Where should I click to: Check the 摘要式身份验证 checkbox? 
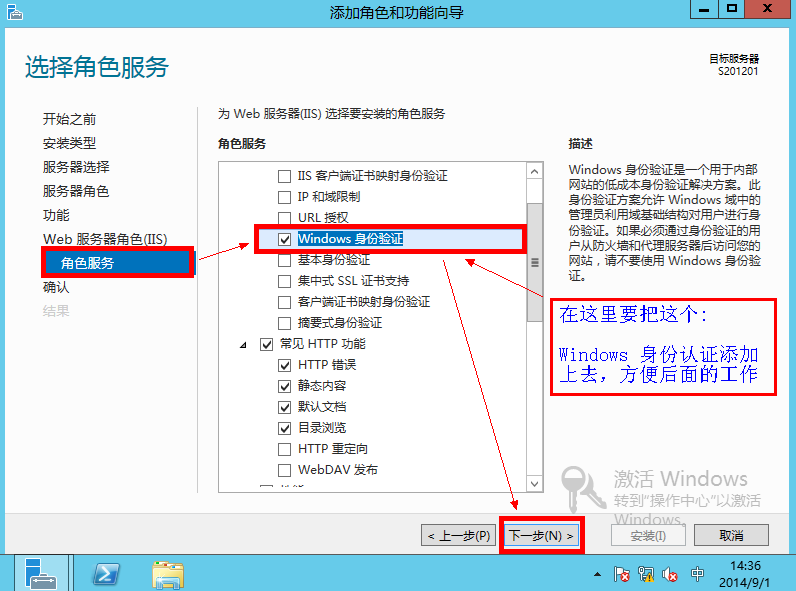(284, 323)
